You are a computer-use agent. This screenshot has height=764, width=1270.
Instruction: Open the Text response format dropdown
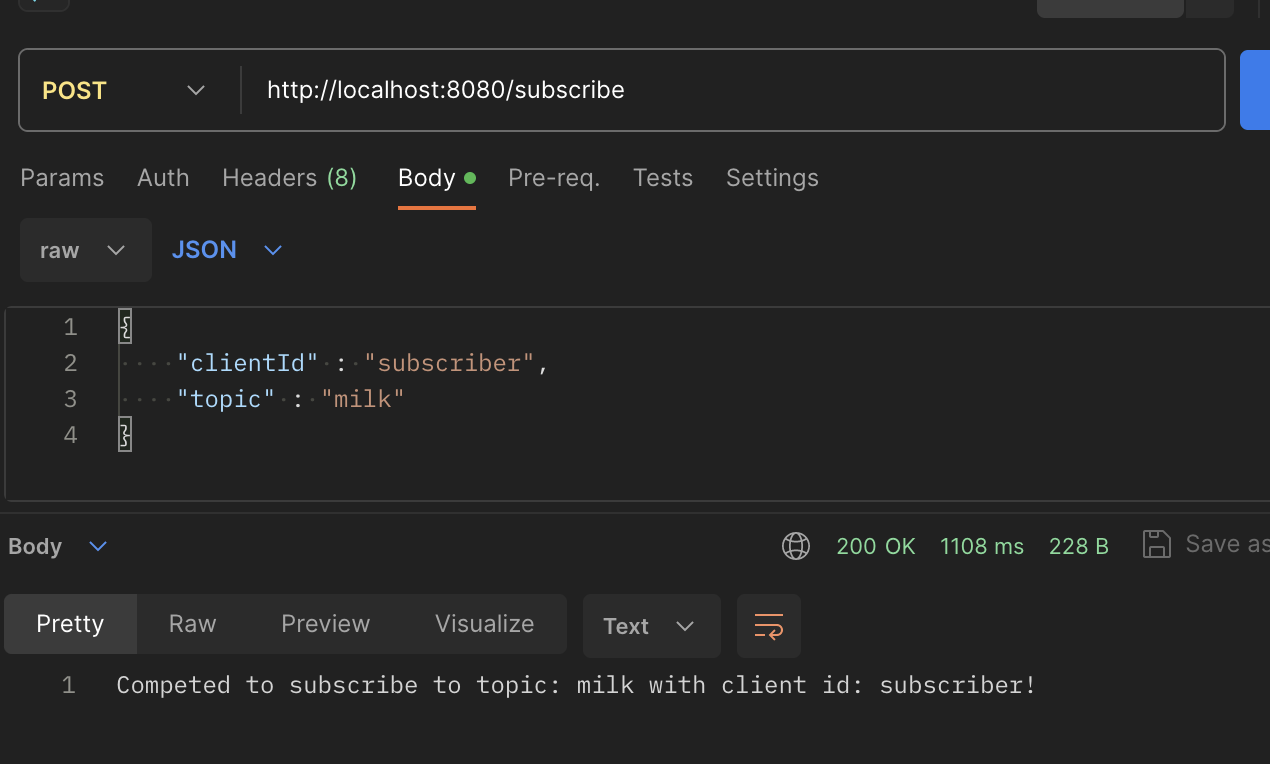tap(651, 626)
